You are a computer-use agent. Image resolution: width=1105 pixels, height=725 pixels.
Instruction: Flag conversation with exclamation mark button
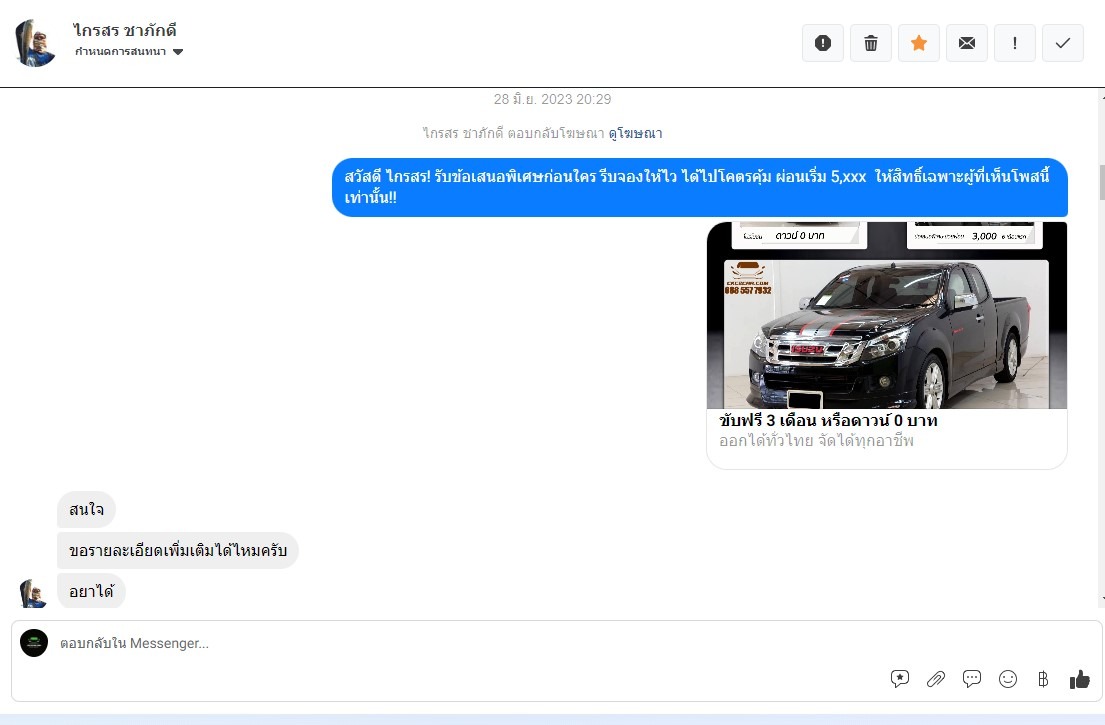(1015, 43)
